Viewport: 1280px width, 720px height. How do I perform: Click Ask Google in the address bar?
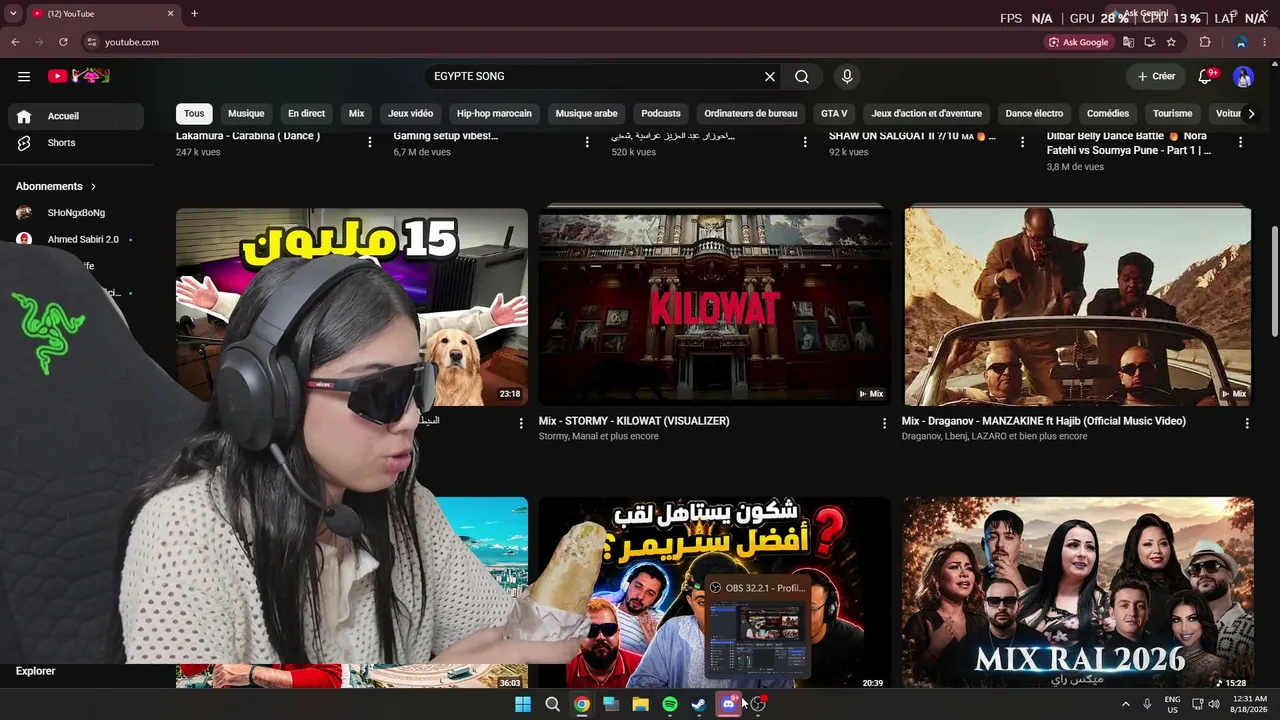click(1078, 42)
